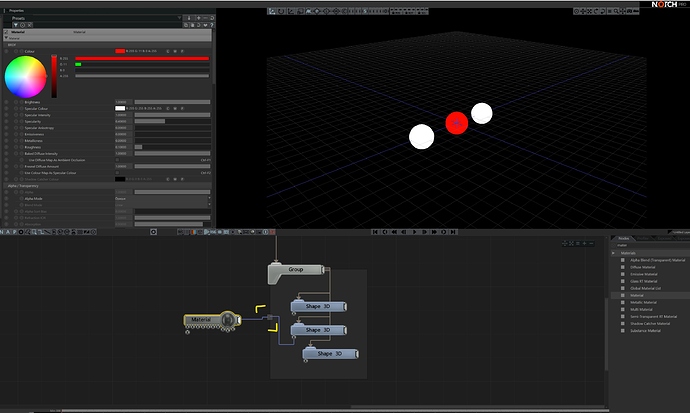Click the Brightness value field
The width and height of the screenshot is (690, 413).
pos(123,102)
